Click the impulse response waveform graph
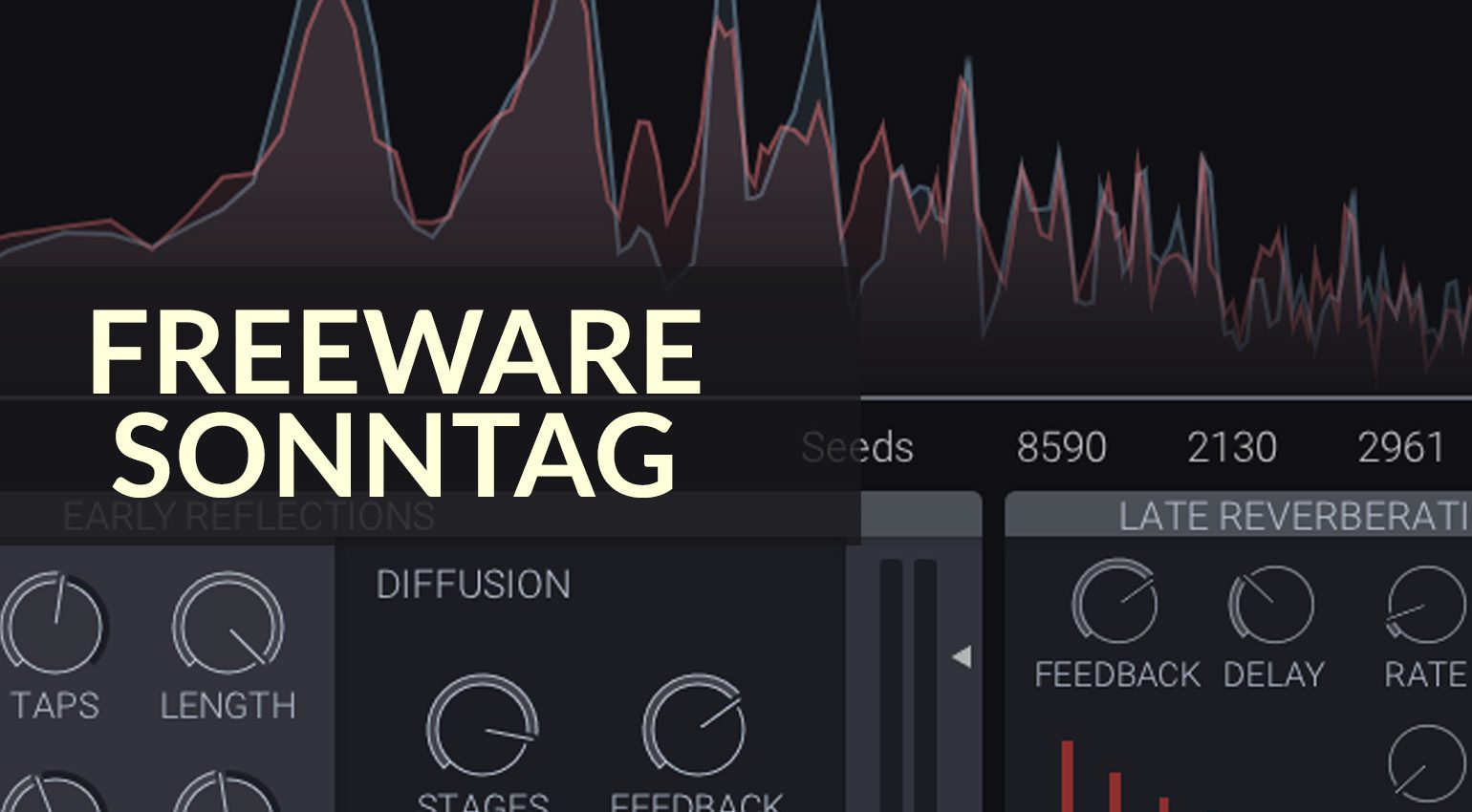 click(736, 199)
